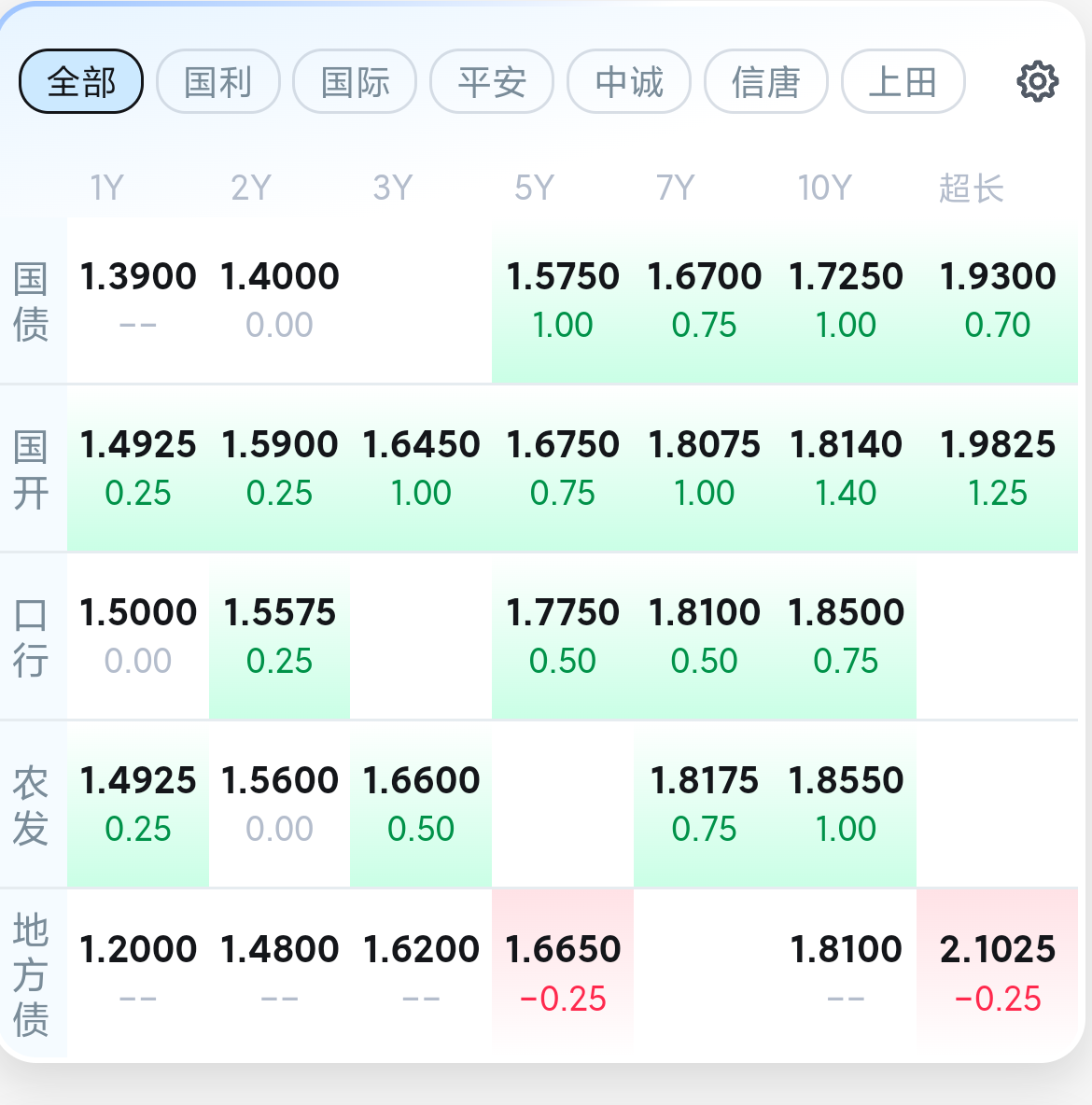1092x1105 pixels.
Task: Click the 国债 row label
Action: click(x=32, y=301)
